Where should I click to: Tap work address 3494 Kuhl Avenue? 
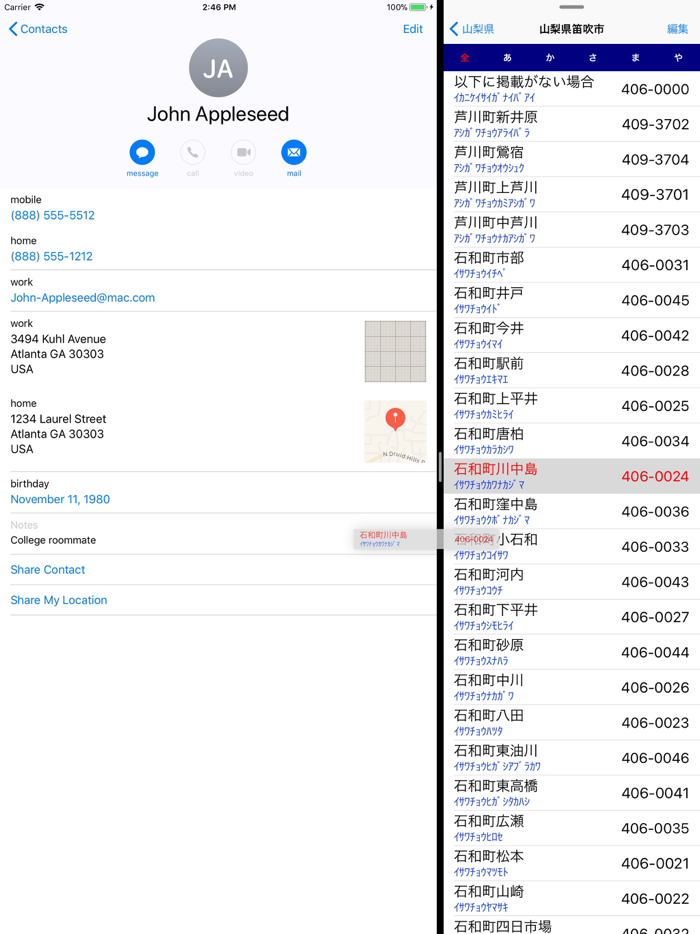click(x=58, y=354)
